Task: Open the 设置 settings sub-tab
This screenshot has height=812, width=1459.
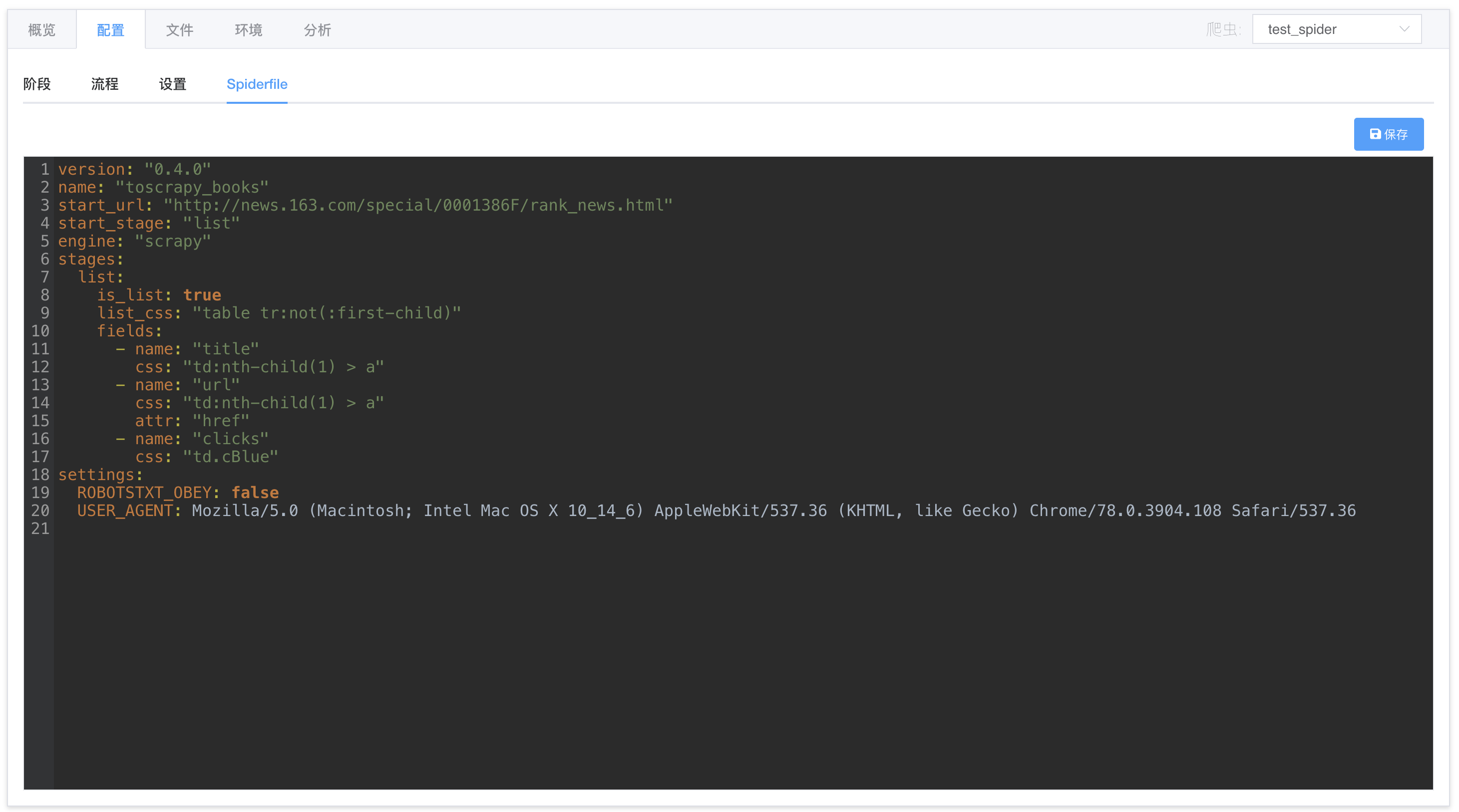Action: tap(172, 84)
